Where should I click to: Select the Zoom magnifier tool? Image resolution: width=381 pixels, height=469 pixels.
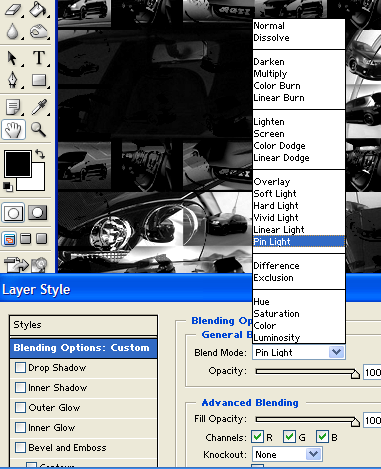pyautogui.click(x=39, y=129)
